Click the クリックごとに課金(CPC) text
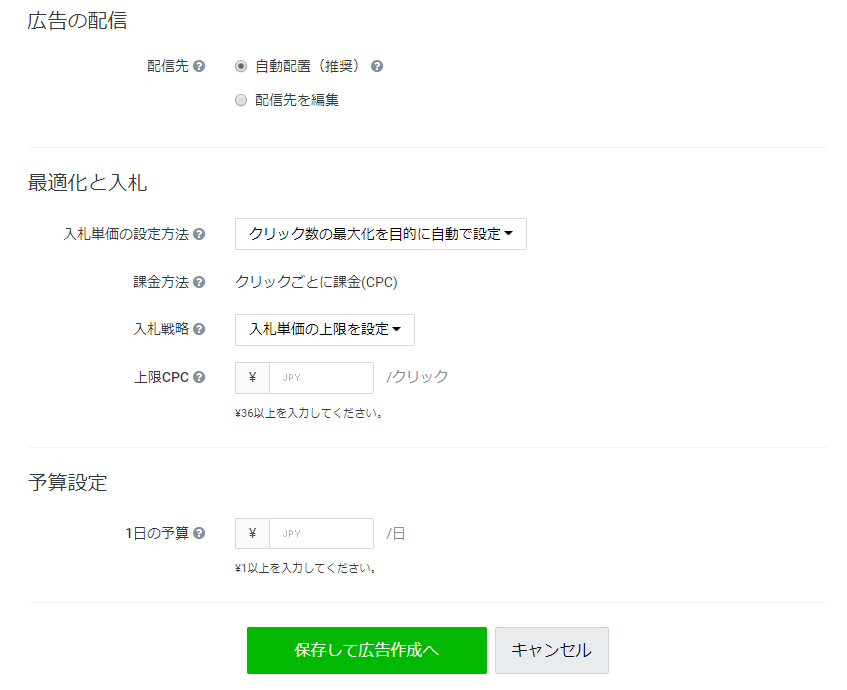Viewport: 847px width, 690px height. [x=316, y=282]
